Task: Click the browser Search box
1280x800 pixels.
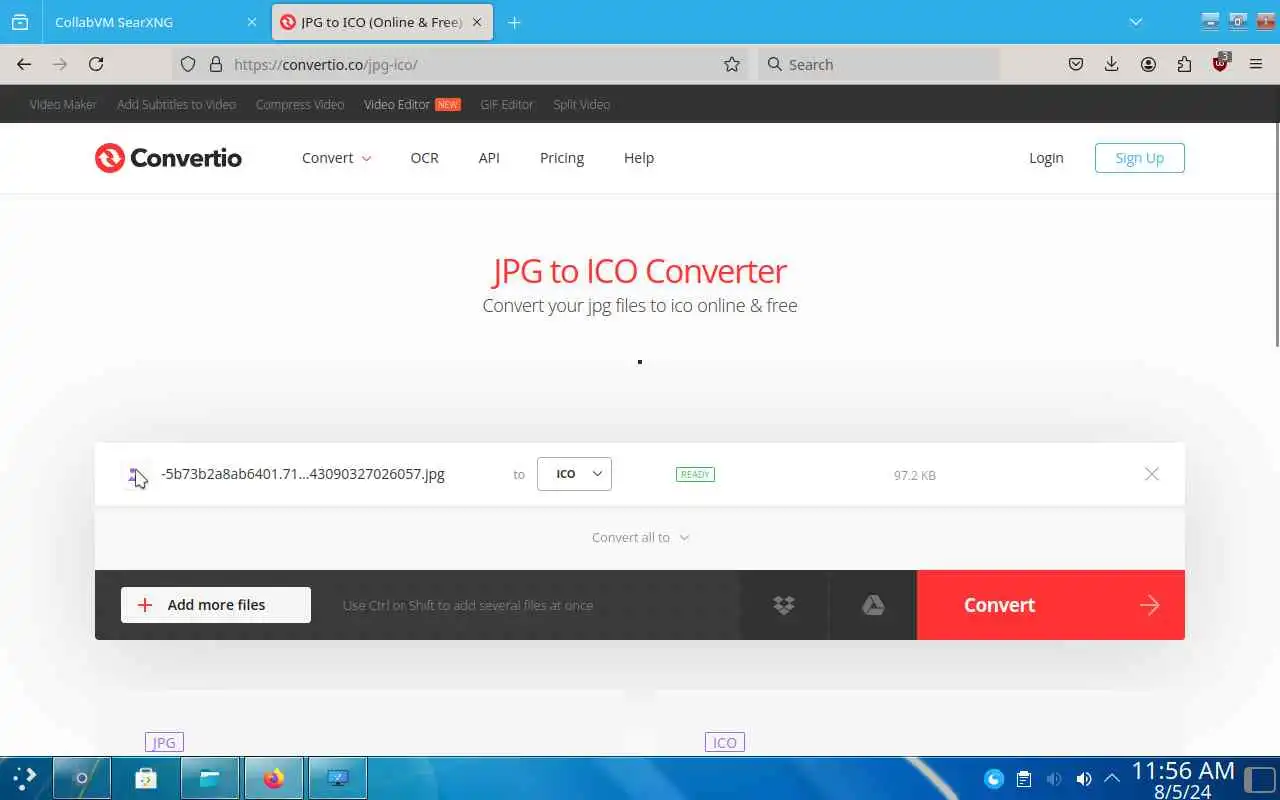Action: tap(878, 64)
